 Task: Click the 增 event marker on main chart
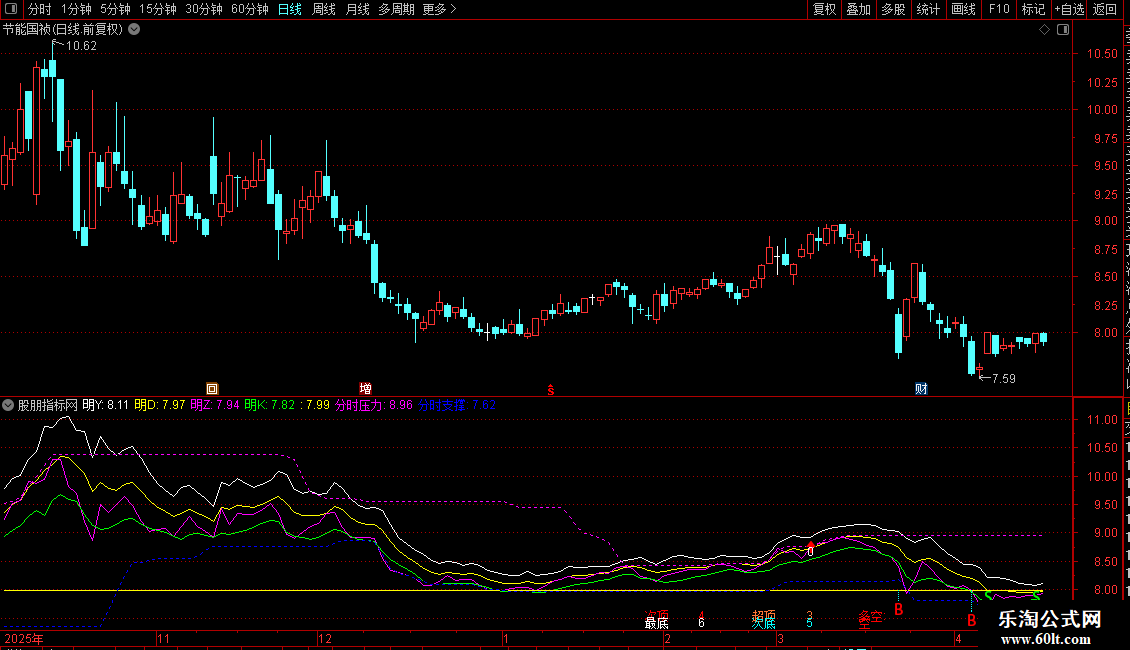pyautogui.click(x=365, y=388)
